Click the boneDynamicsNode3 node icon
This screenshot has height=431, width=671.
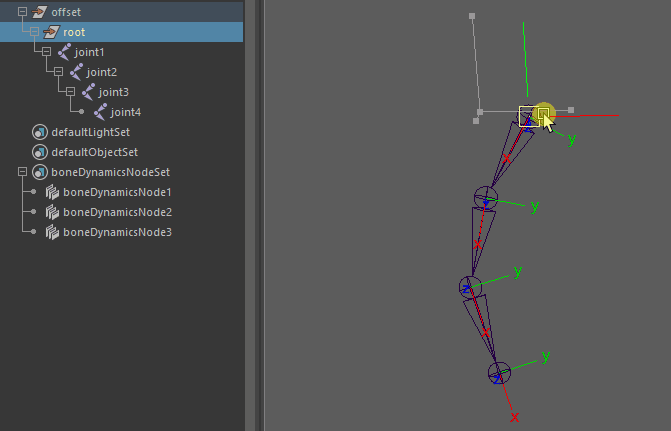coord(52,232)
